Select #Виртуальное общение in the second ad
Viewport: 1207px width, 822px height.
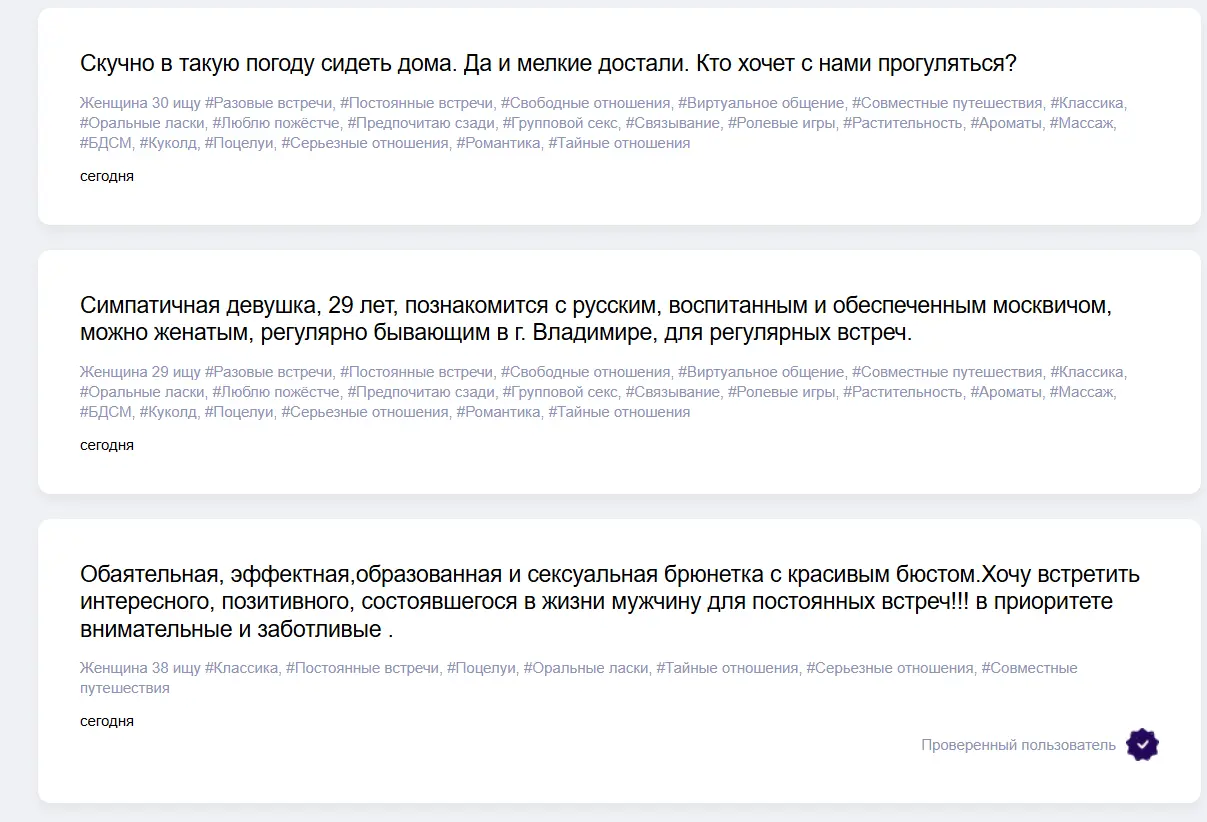click(761, 372)
